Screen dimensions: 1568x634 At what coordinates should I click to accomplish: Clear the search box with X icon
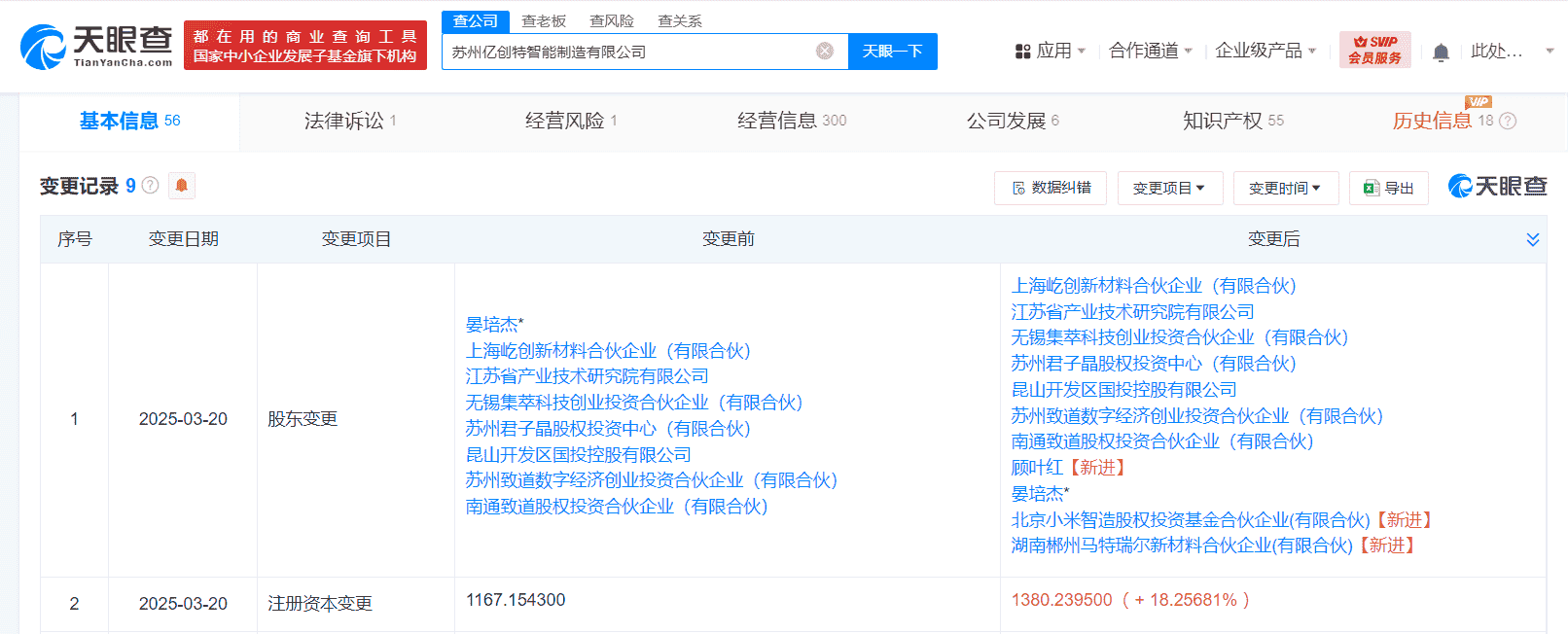tap(824, 52)
